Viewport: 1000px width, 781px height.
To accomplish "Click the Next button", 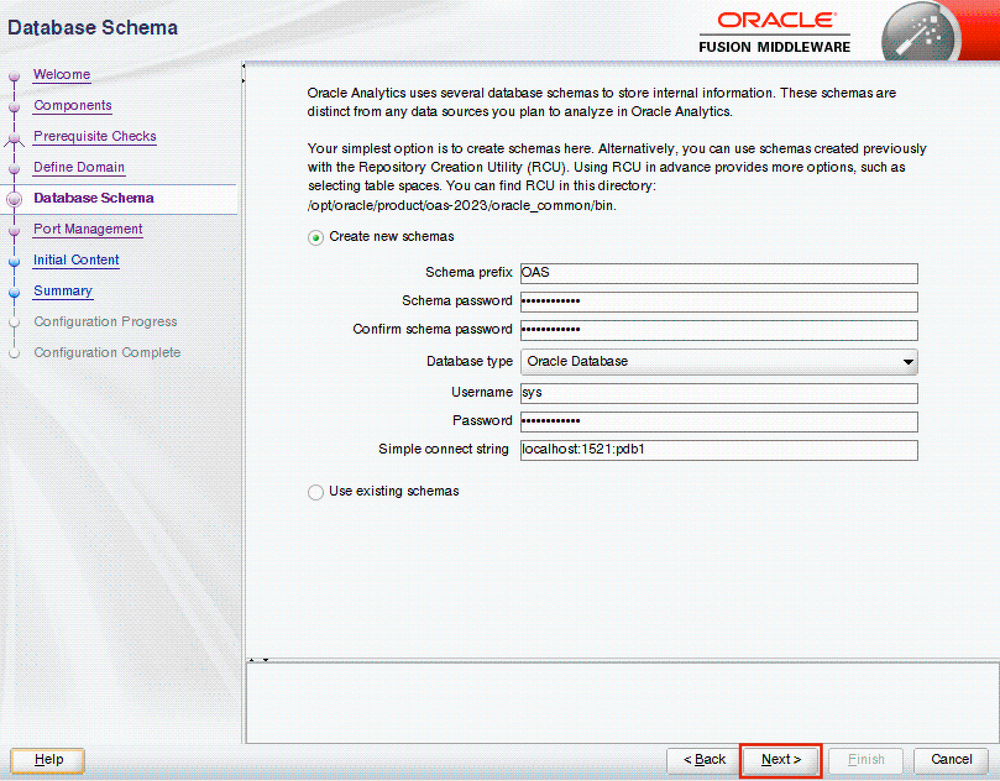I will pyautogui.click(x=781, y=760).
